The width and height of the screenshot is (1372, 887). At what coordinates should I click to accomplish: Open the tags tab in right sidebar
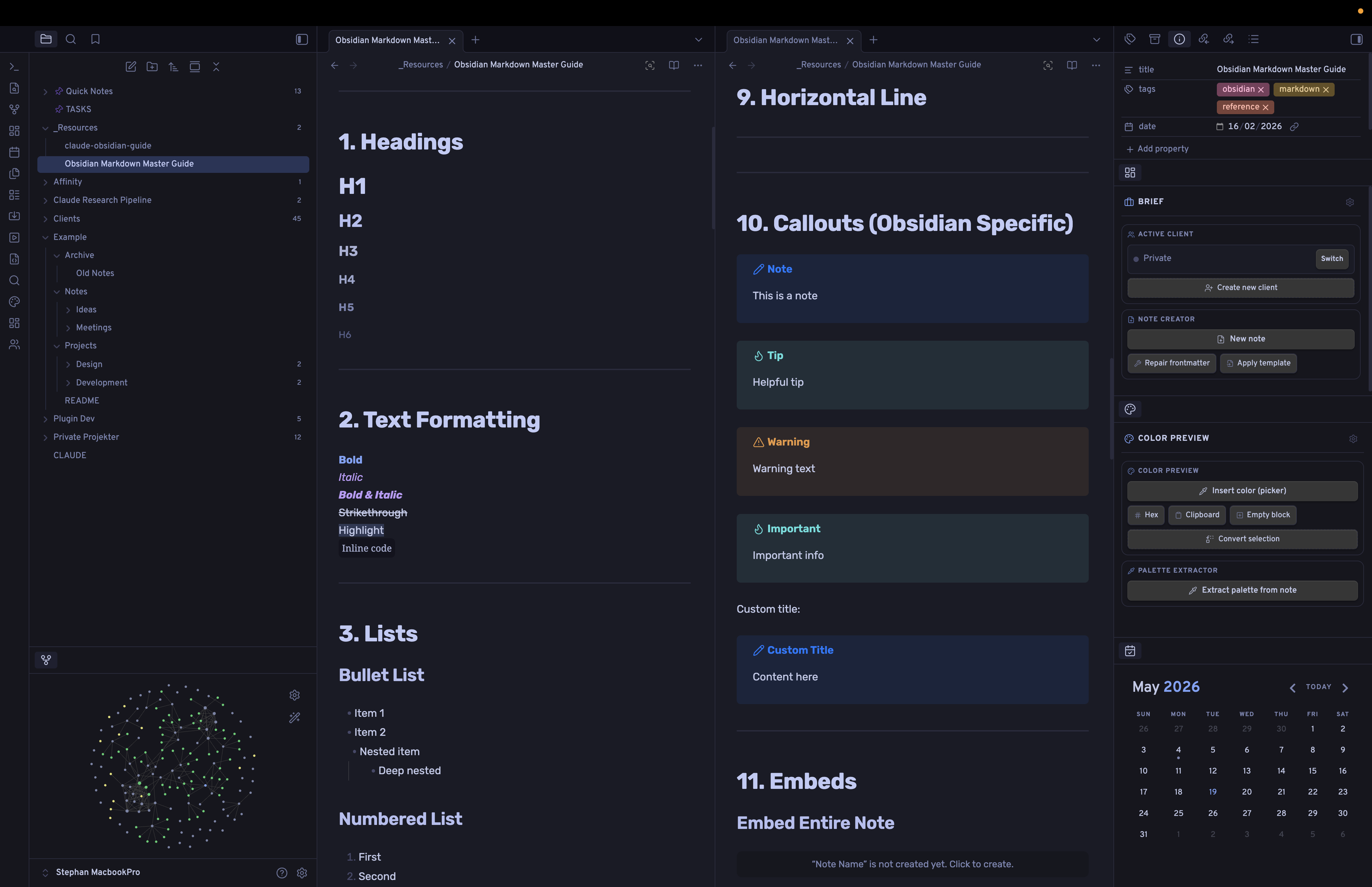coord(1130,39)
